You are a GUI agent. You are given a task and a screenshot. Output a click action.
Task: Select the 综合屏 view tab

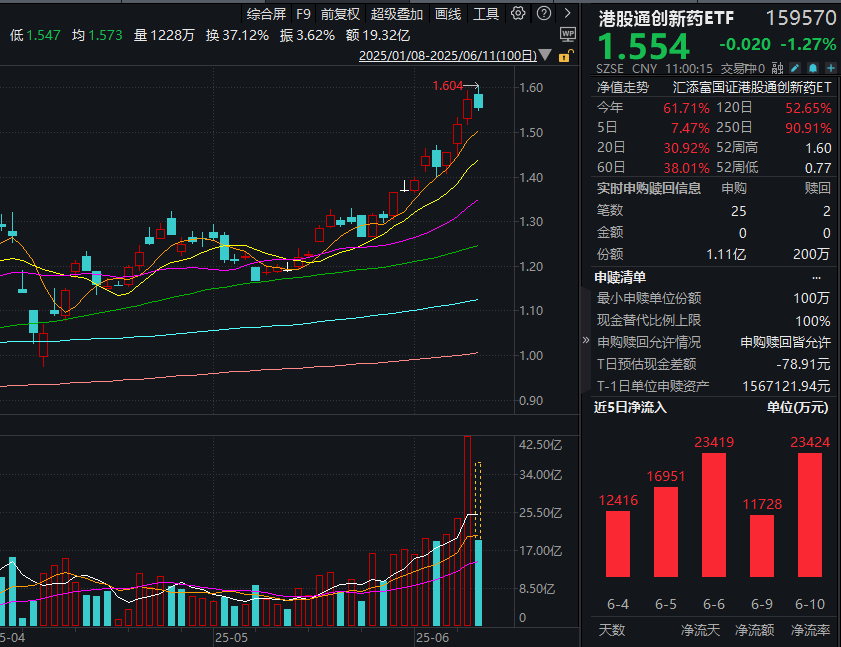click(x=266, y=14)
